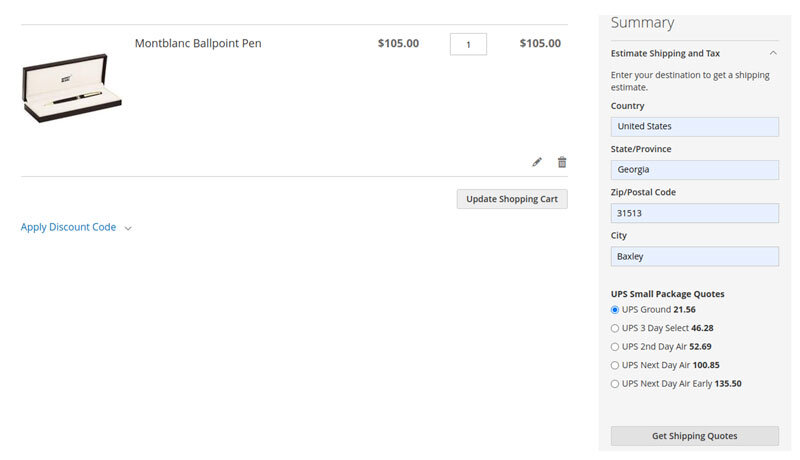
Task: Focus the quantity field showing 1
Action: point(468,44)
